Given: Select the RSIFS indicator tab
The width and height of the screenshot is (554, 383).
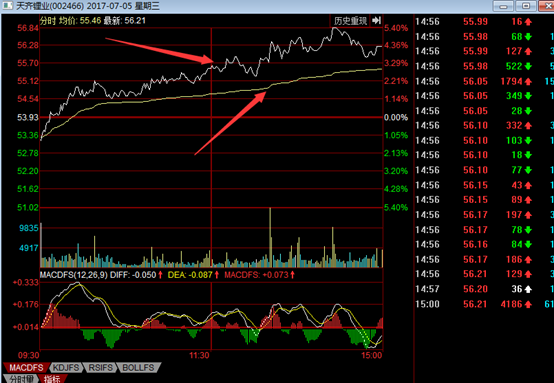Looking at the screenshot, I should [x=100, y=367].
